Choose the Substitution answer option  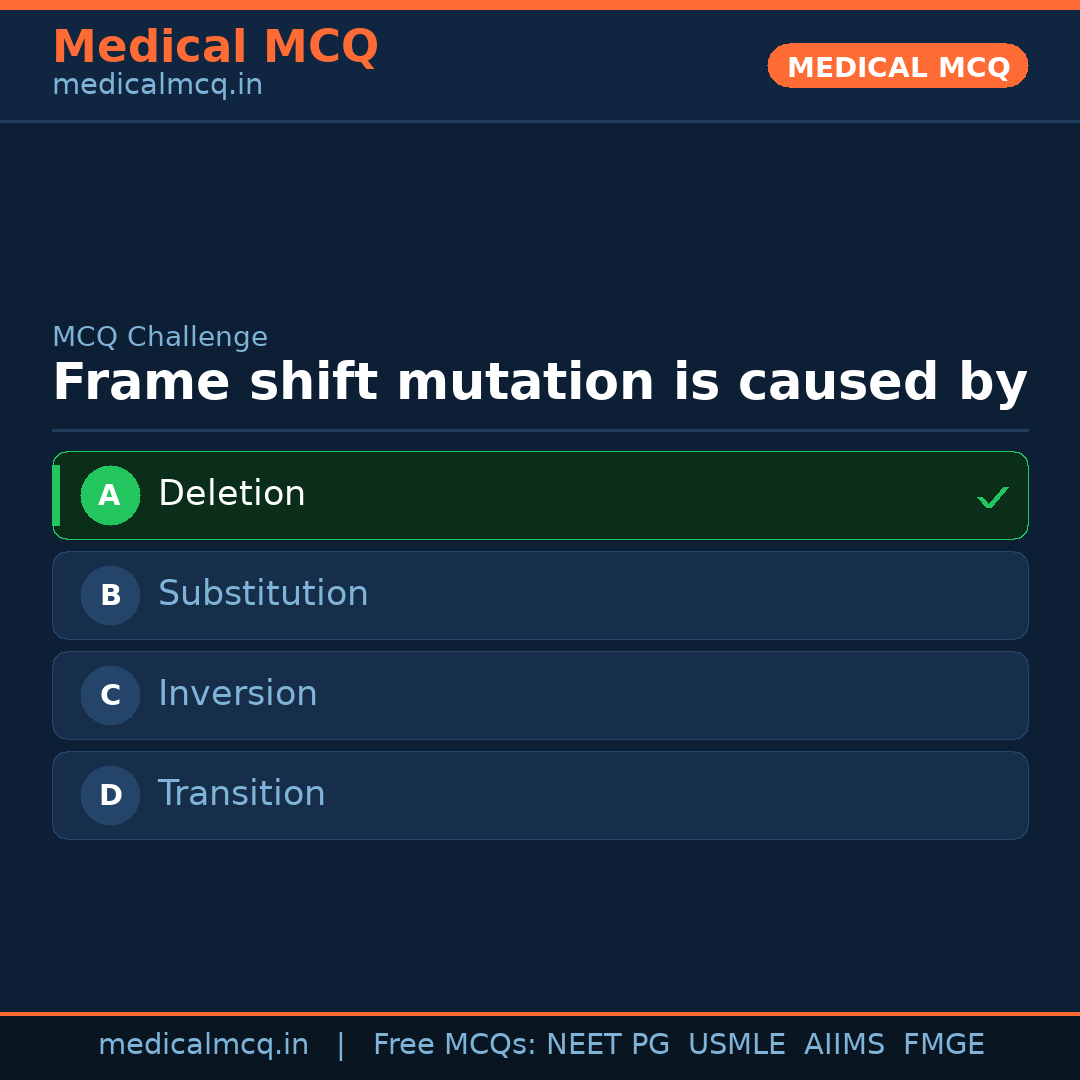pos(263,594)
